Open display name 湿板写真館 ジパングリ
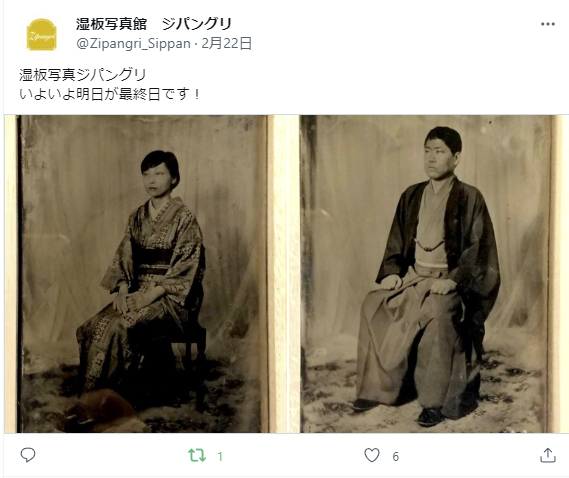This screenshot has height=478, width=569. coord(154,24)
